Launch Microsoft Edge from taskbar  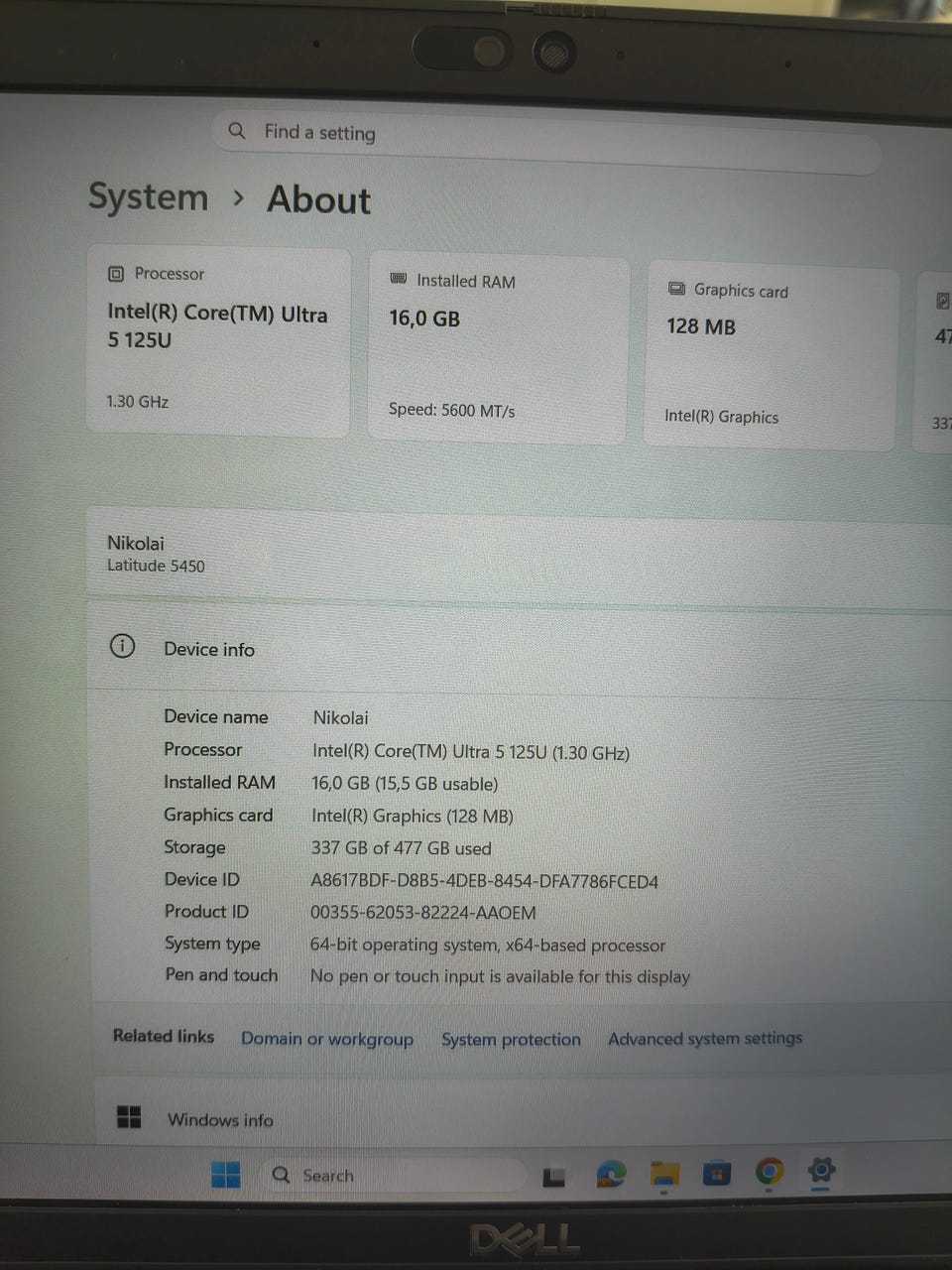click(611, 1175)
